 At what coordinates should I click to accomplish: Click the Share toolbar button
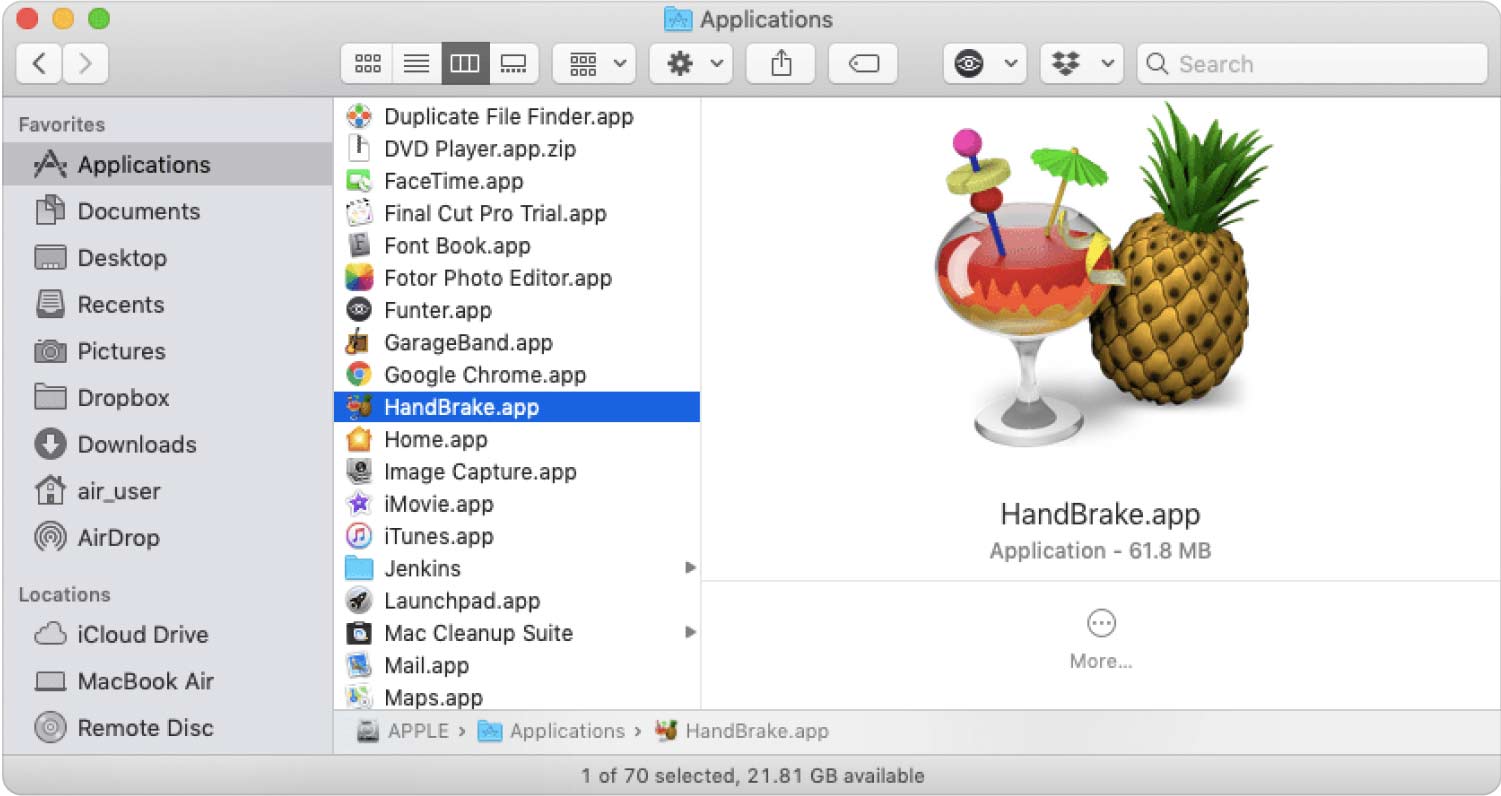pyautogui.click(x=782, y=64)
